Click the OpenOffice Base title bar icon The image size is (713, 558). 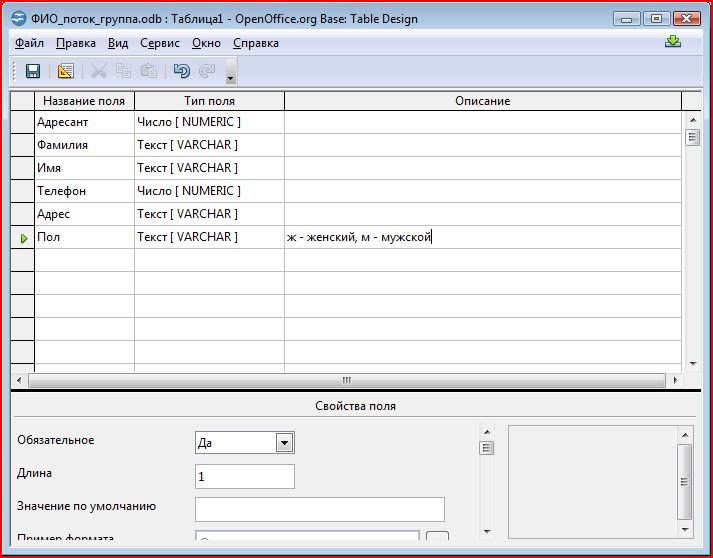point(19,19)
